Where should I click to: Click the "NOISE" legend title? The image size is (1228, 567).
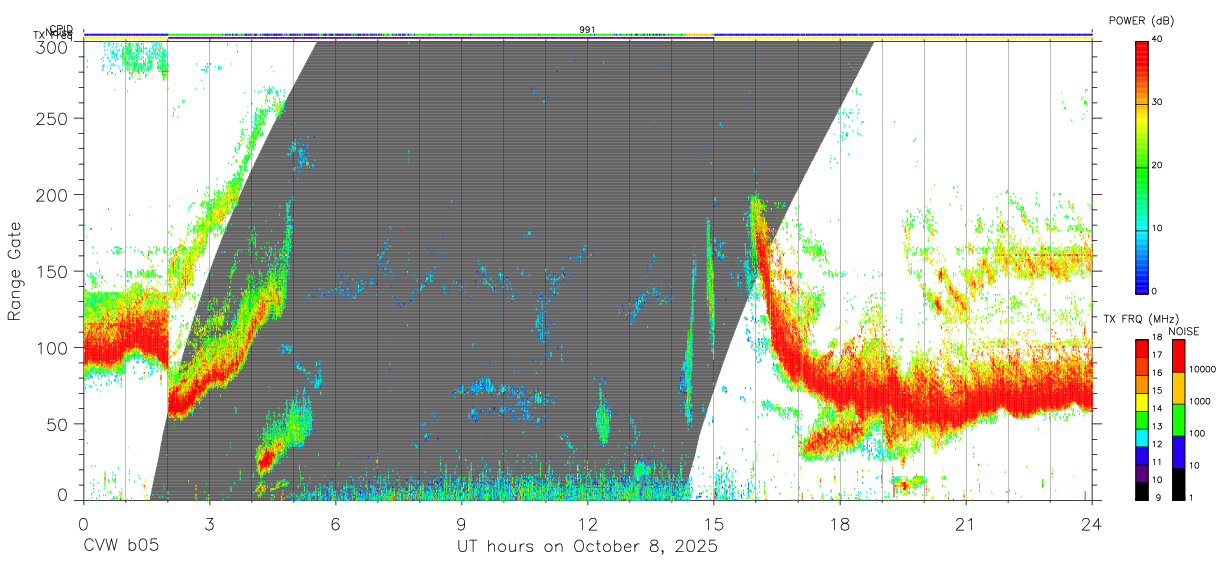pos(1184,331)
